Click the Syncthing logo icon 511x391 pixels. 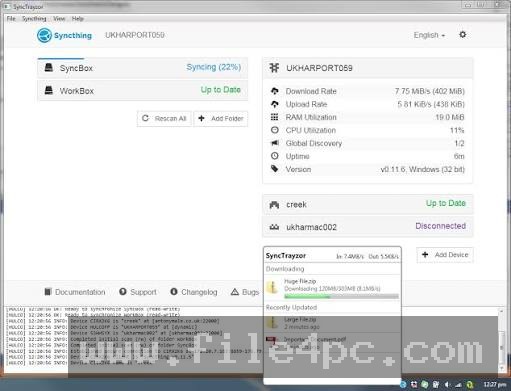point(44,35)
